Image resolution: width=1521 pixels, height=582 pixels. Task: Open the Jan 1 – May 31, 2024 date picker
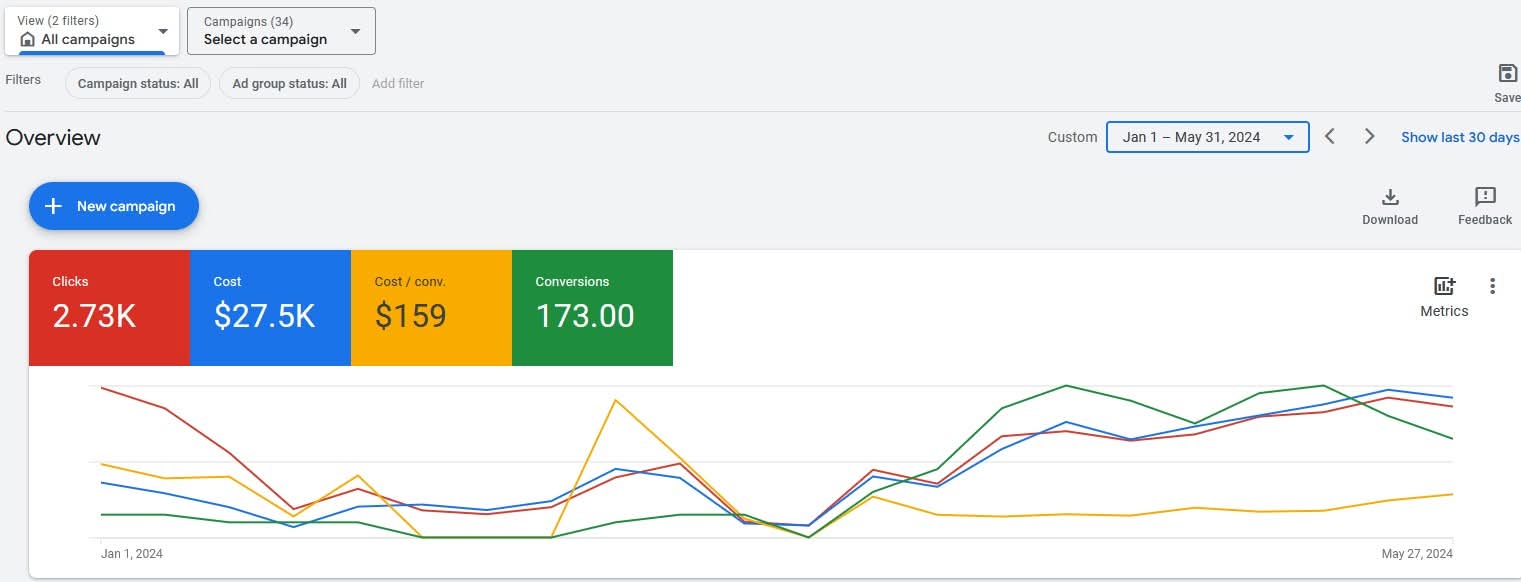click(x=1207, y=137)
